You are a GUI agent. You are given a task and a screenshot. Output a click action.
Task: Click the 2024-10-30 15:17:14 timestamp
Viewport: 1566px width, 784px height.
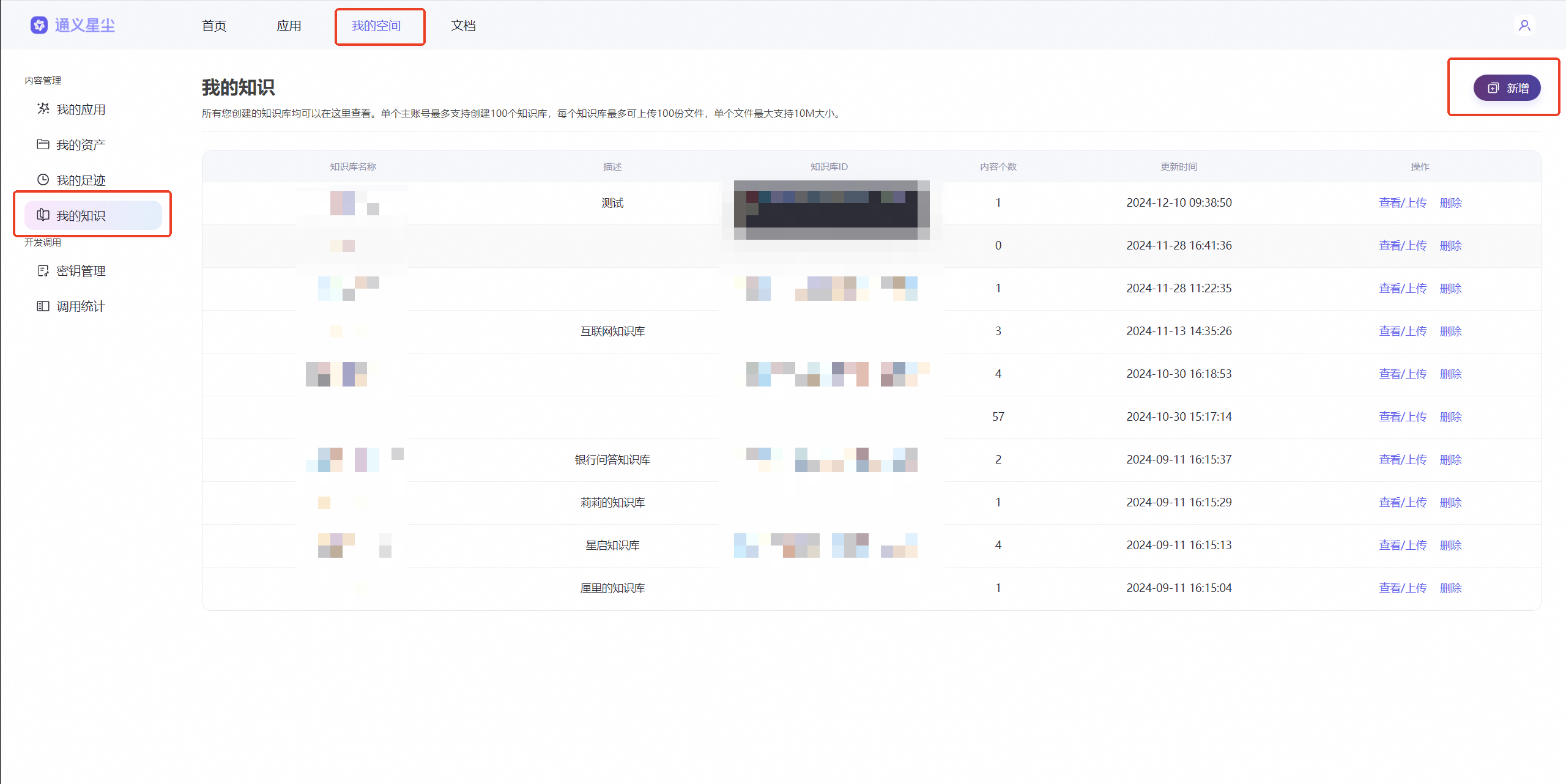[1179, 416]
